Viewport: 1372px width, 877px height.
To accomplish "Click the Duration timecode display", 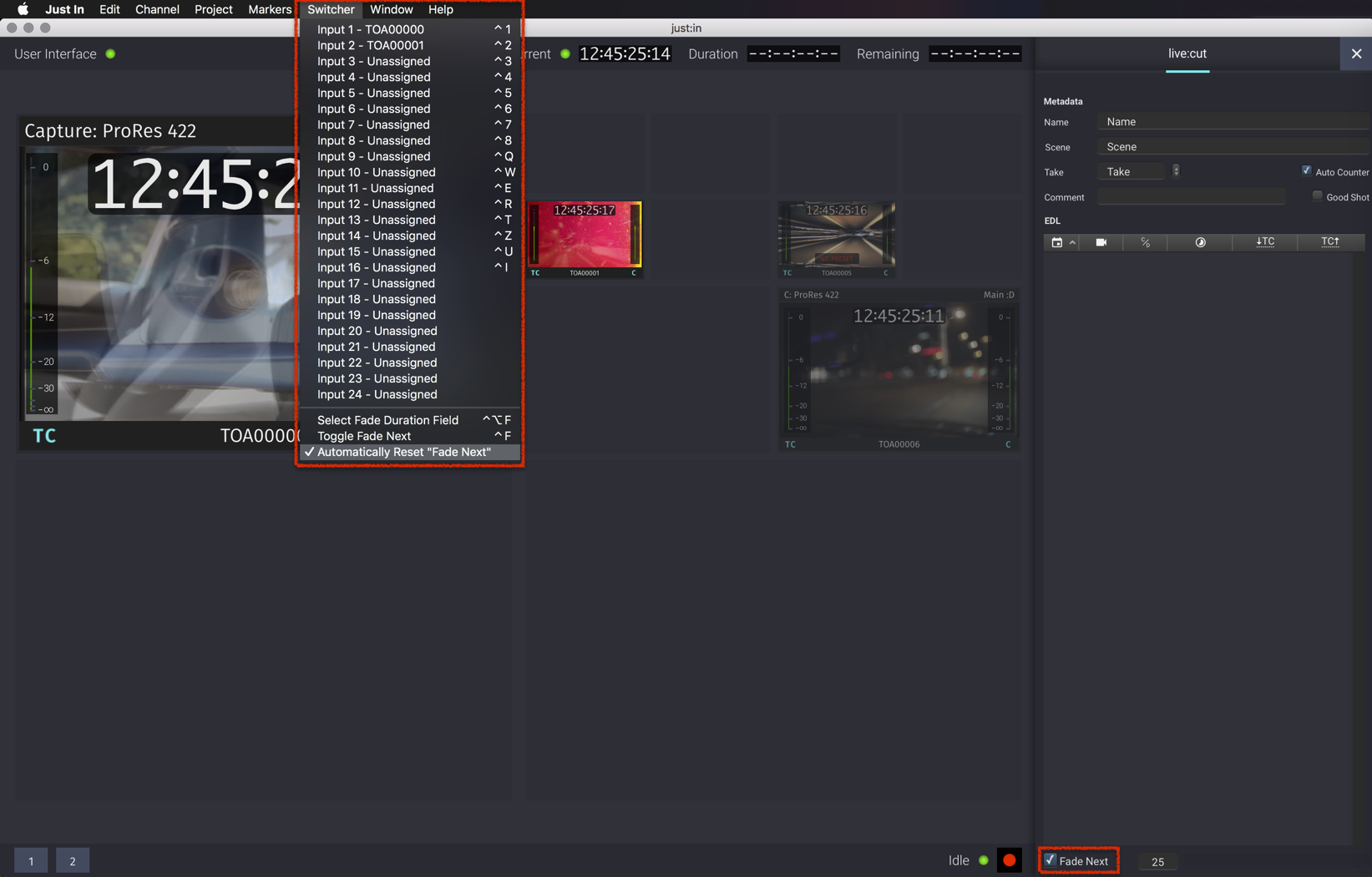I will [x=793, y=53].
